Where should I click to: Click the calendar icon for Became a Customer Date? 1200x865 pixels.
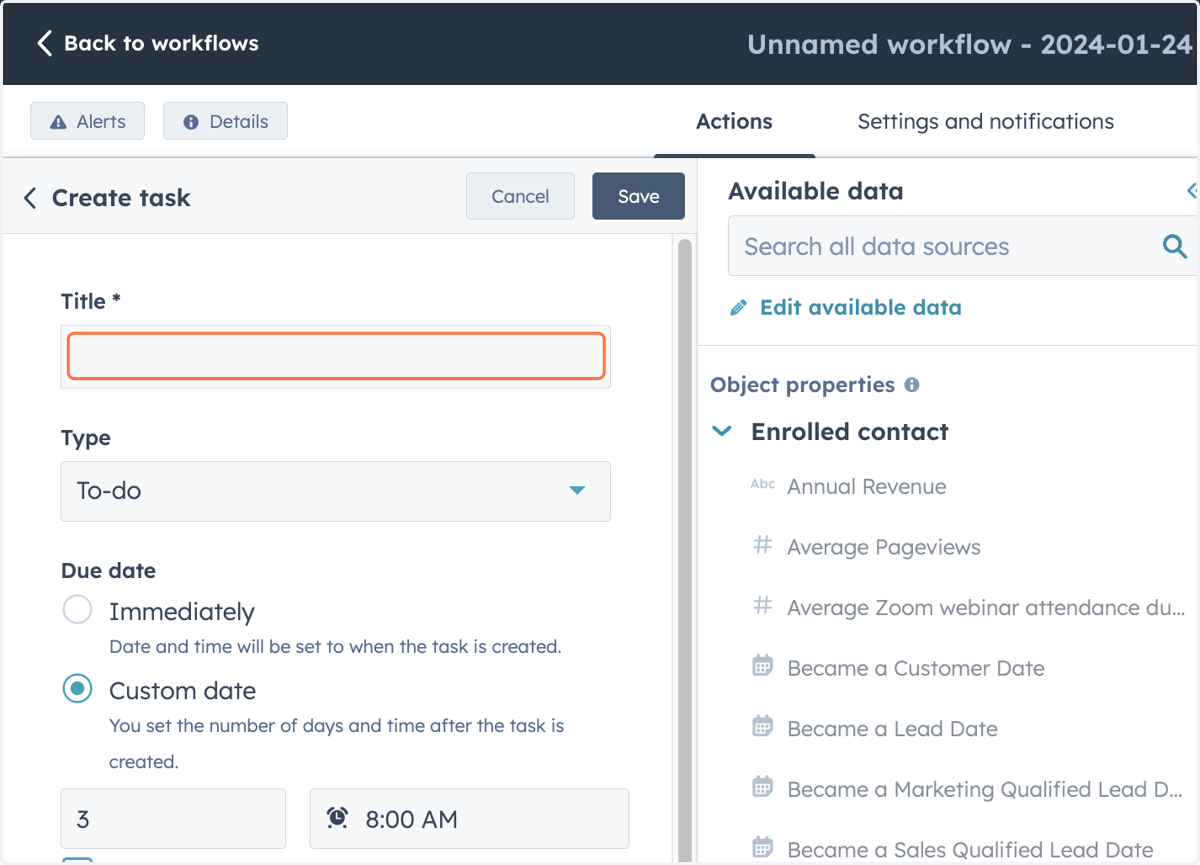point(762,666)
